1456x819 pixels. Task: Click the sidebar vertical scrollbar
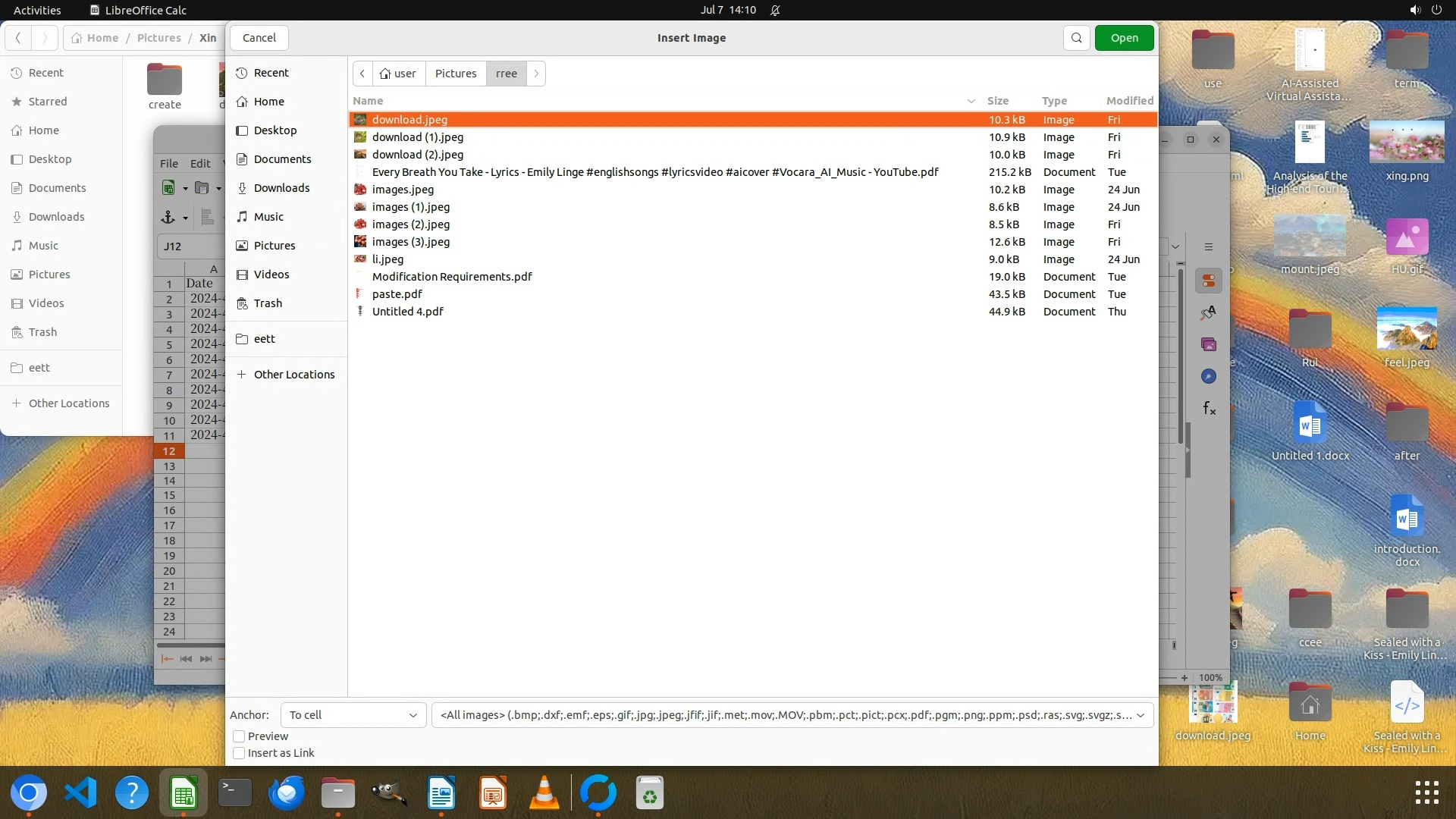tap(1181, 356)
